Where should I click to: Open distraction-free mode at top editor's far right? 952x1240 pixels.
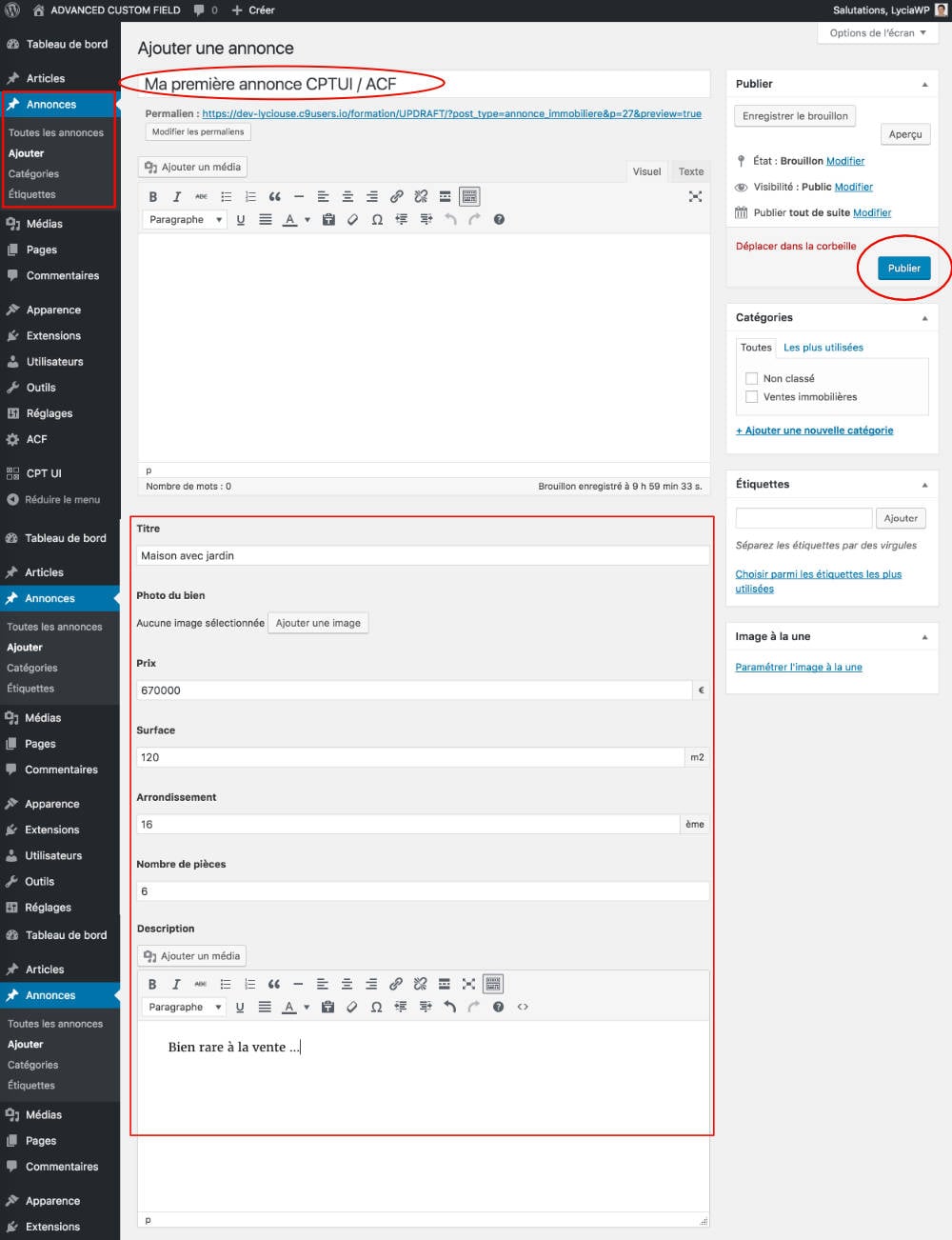click(695, 196)
